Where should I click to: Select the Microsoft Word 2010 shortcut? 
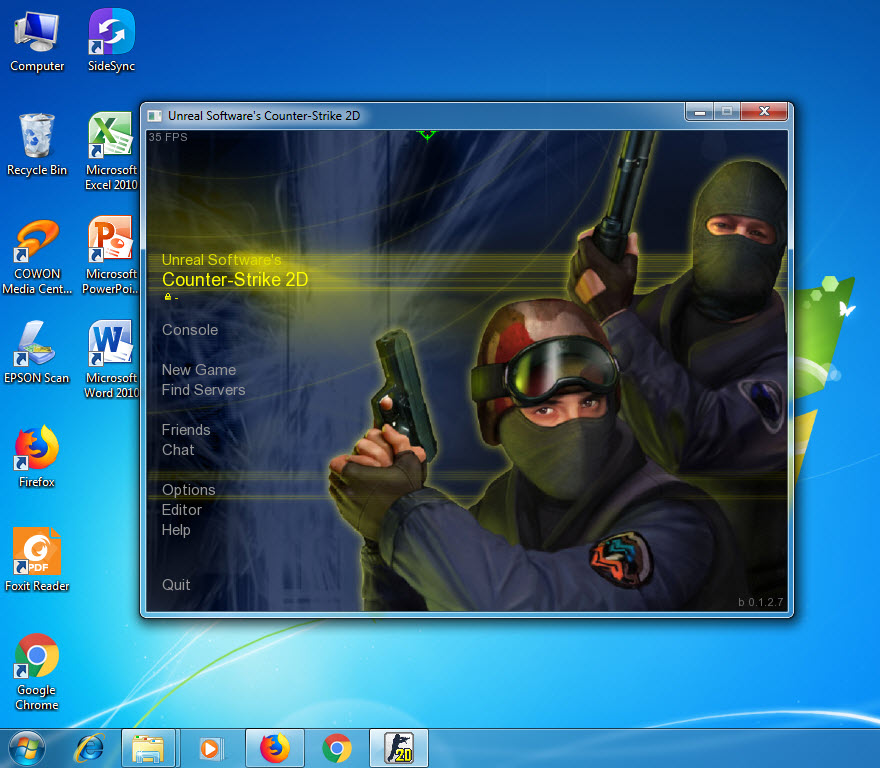pyautogui.click(x=111, y=359)
